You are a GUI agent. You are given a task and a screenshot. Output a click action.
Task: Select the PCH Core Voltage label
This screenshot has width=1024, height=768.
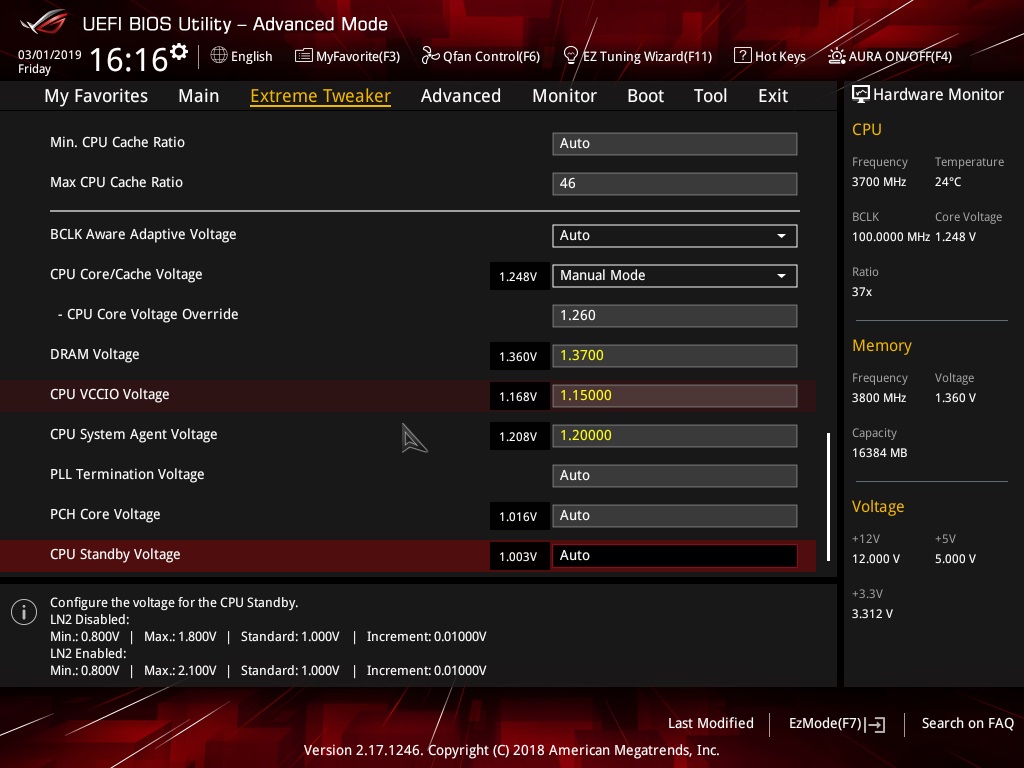[x=105, y=515]
